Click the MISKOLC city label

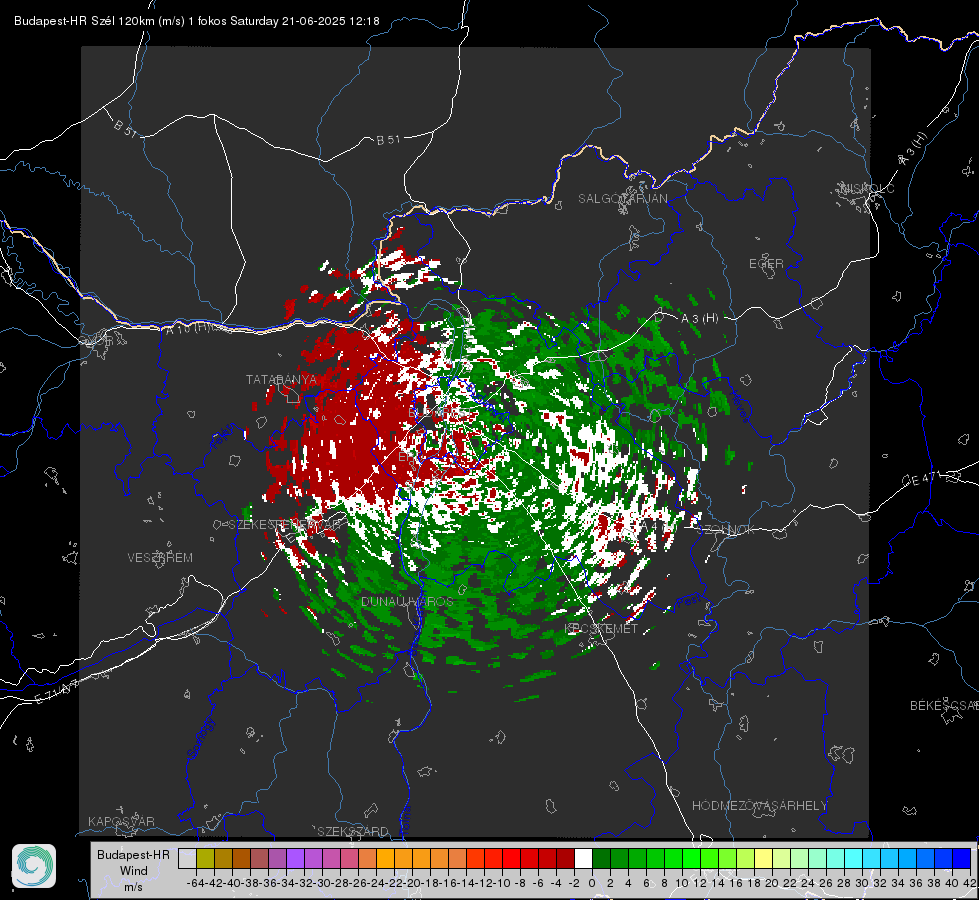point(867,189)
